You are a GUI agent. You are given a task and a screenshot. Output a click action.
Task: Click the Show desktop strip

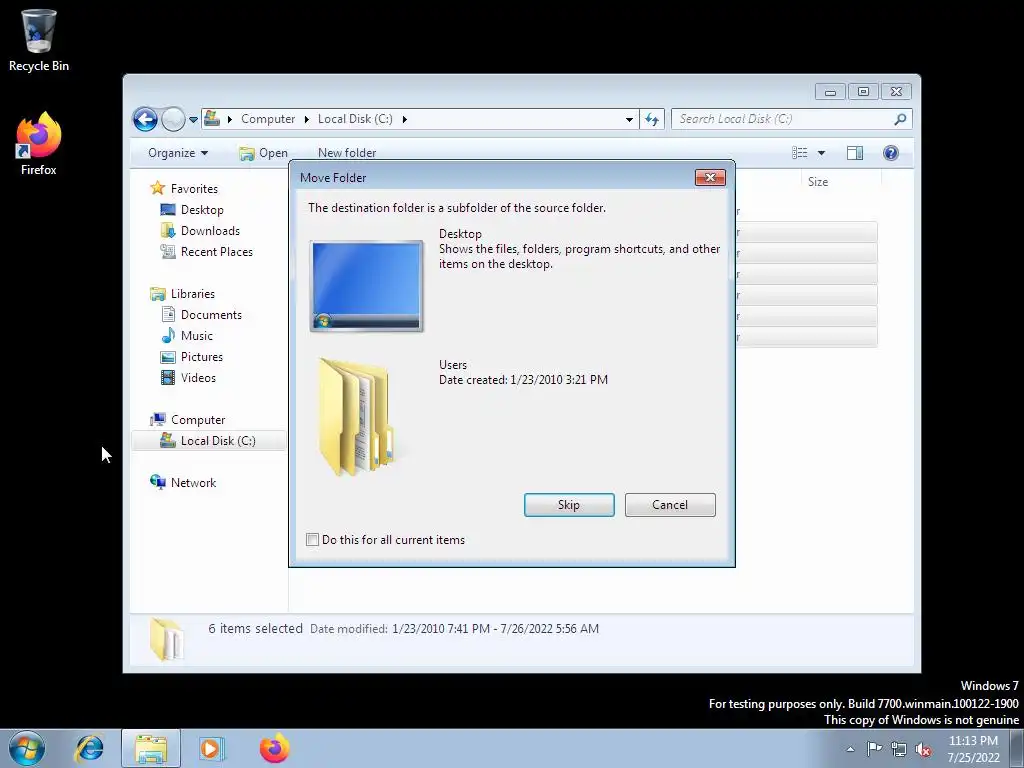(x=1017, y=748)
